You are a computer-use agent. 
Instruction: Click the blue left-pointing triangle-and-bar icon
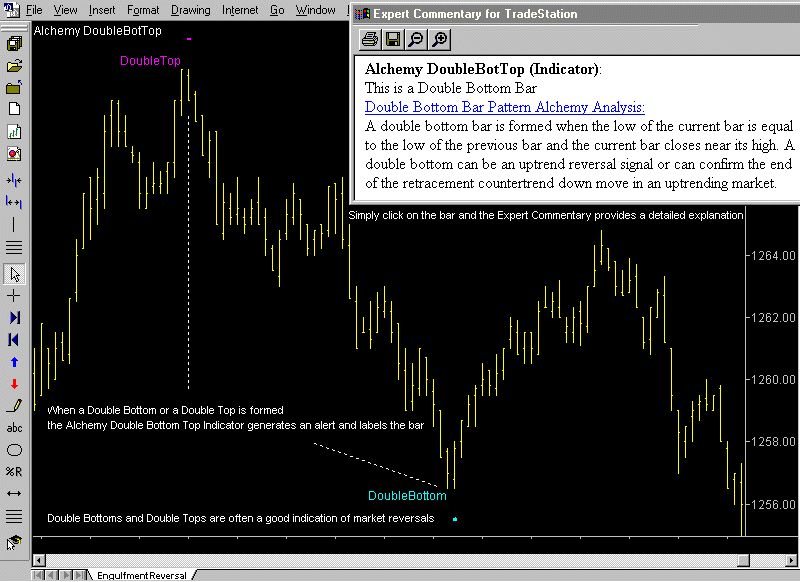[14, 340]
